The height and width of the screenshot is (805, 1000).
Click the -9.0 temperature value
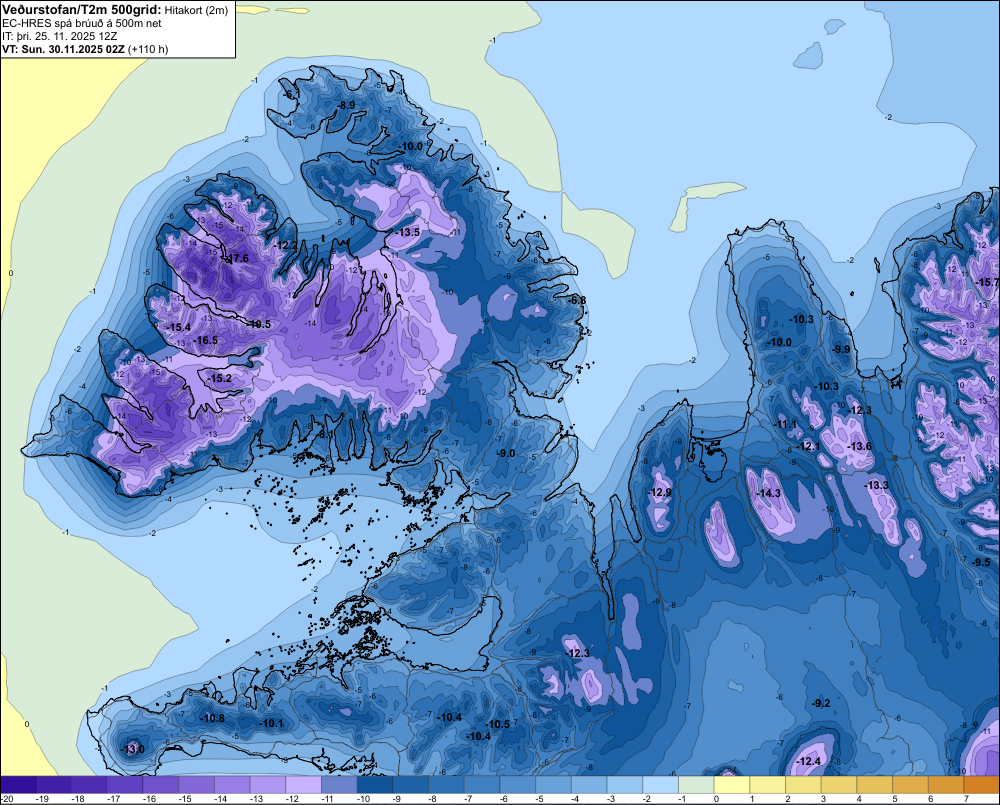tap(506, 453)
